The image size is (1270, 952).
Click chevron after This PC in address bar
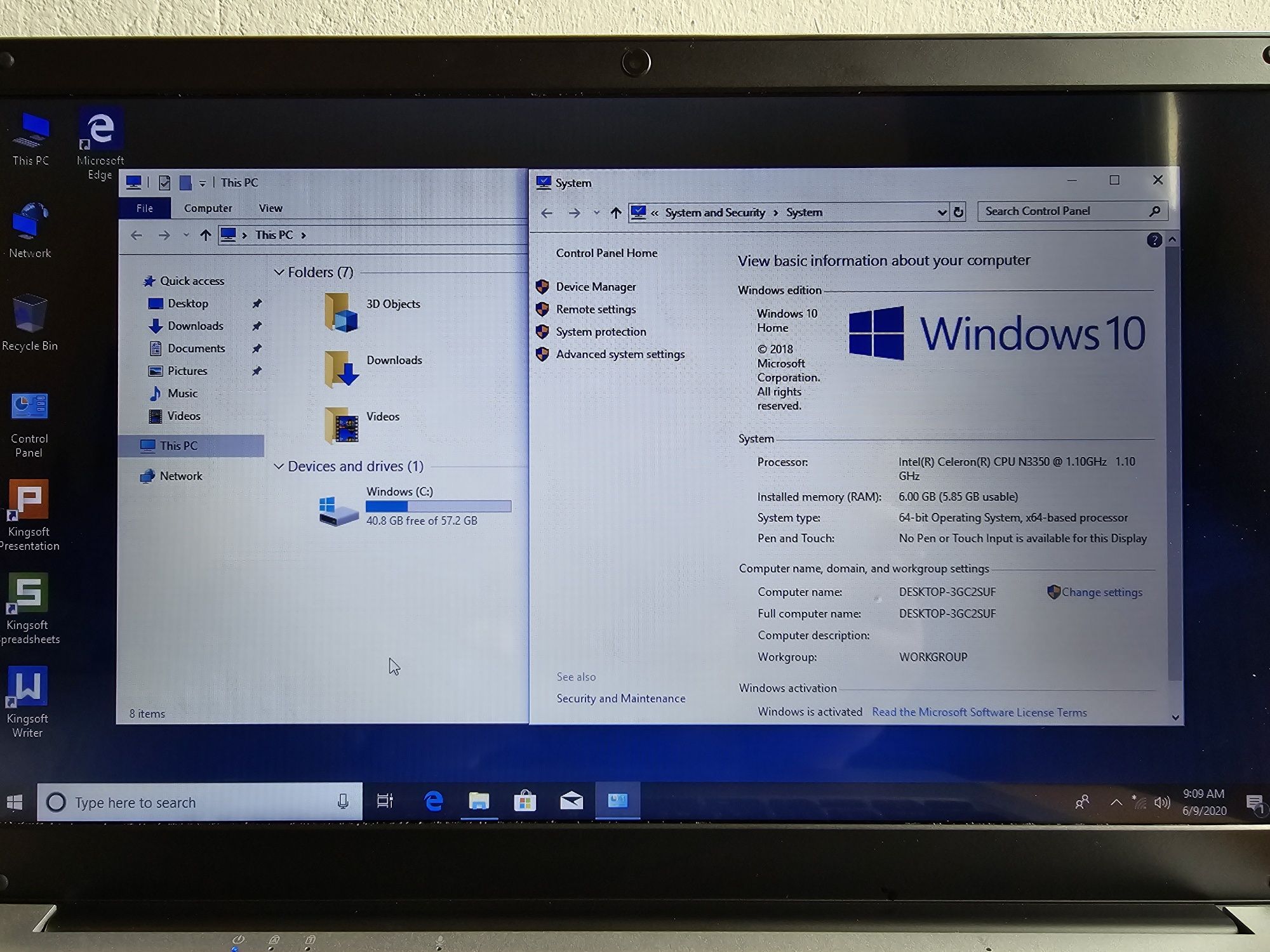pyautogui.click(x=304, y=235)
